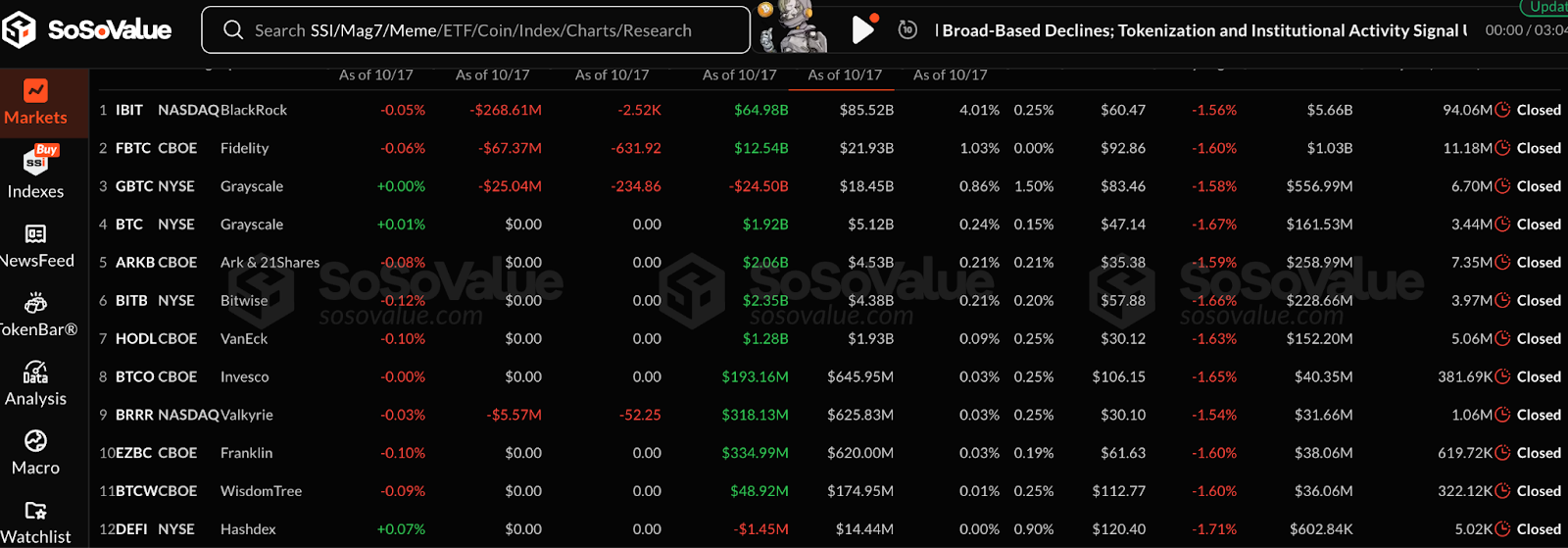Select the GBTC ticker

tap(134, 186)
